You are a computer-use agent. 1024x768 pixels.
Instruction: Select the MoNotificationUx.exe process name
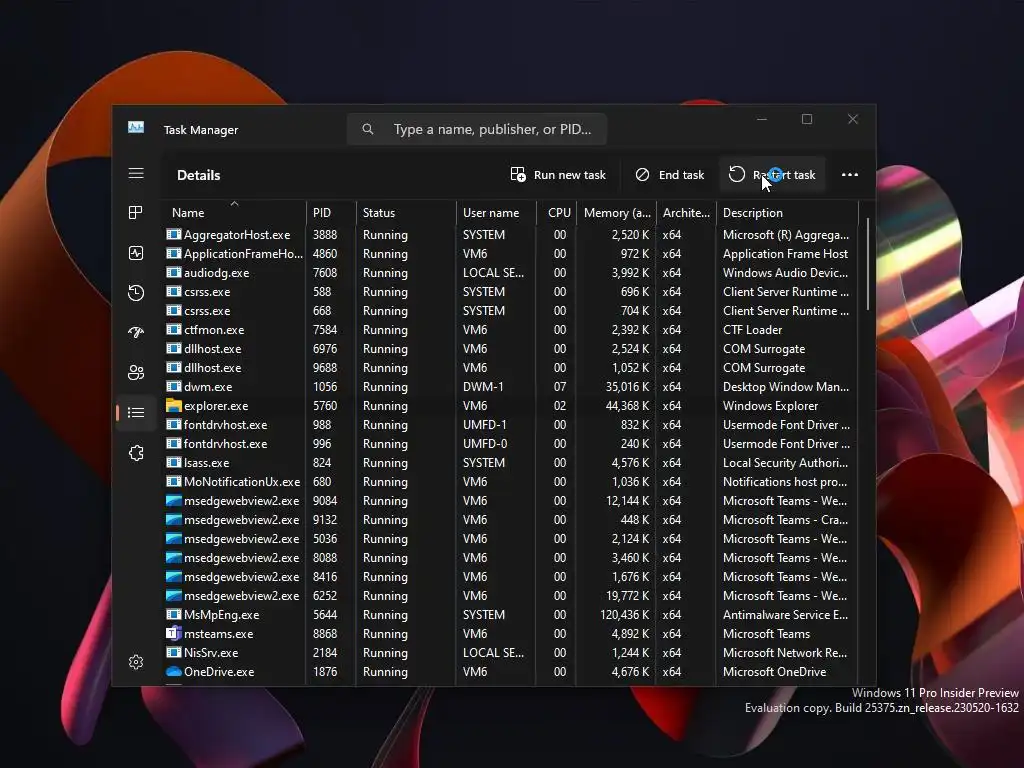tap(242, 482)
